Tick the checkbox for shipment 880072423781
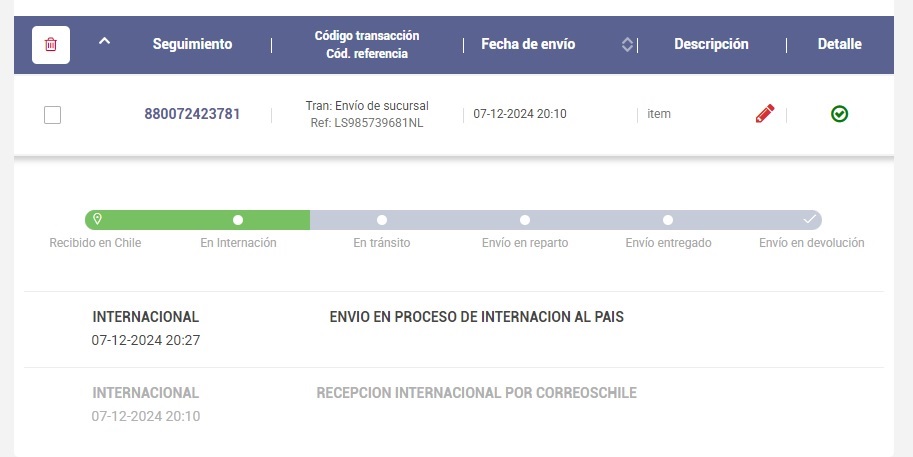913x457 pixels. pos(52,115)
